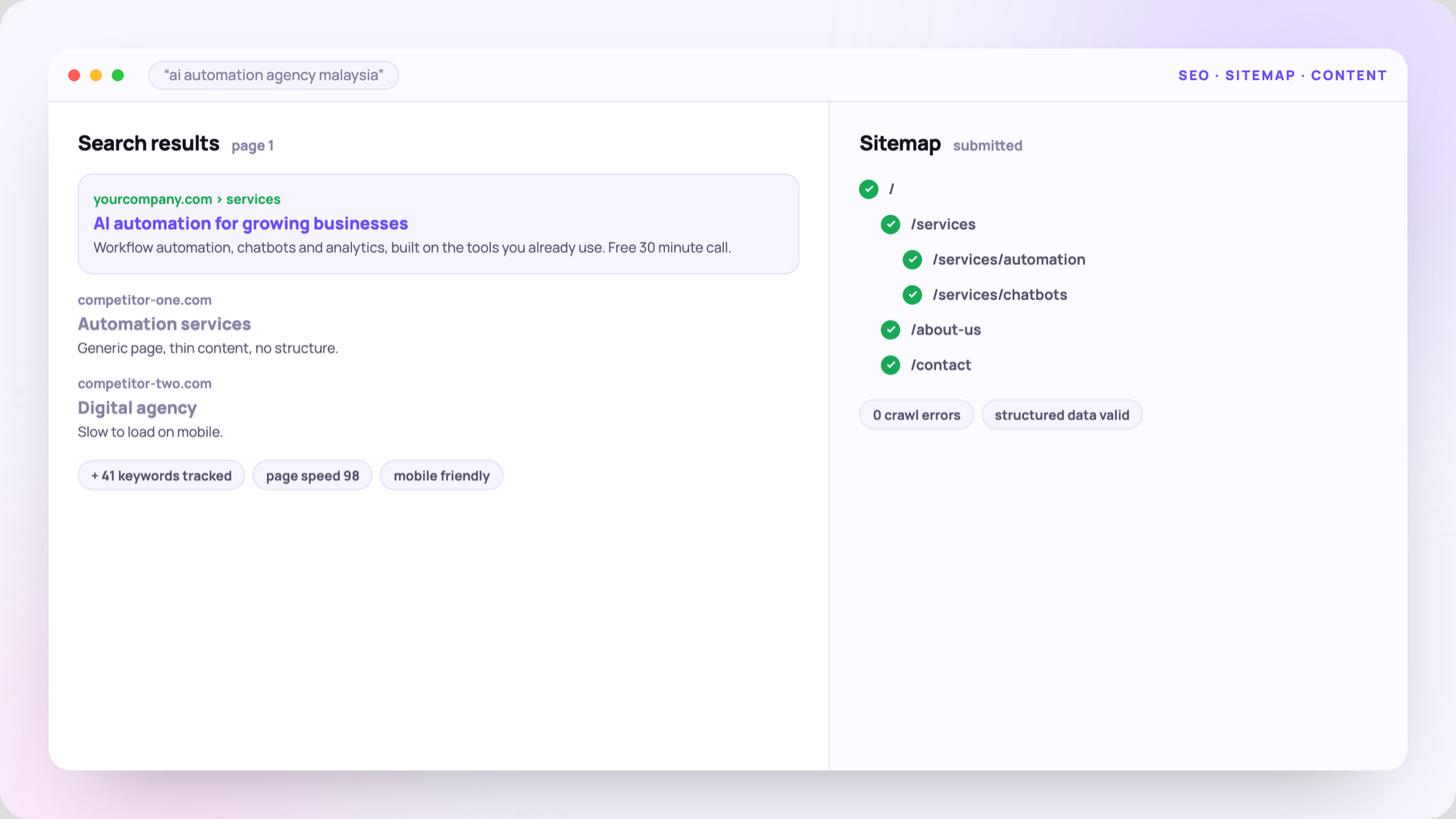The width and height of the screenshot is (1456, 819).
Task: Click the "0 crawl errors" chip
Action: [x=916, y=415]
